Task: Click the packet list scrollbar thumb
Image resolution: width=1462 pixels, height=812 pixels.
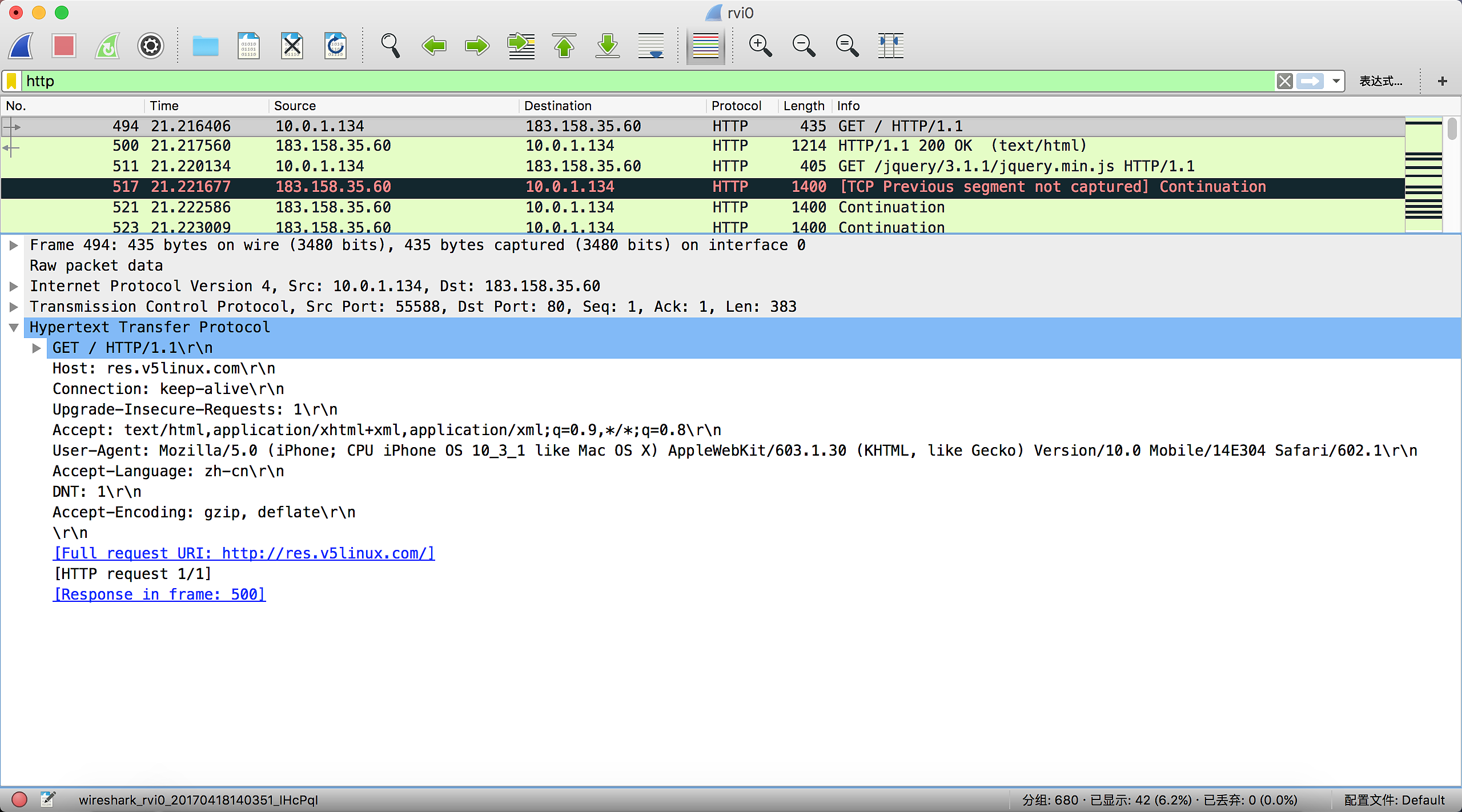Action: pos(1452,129)
